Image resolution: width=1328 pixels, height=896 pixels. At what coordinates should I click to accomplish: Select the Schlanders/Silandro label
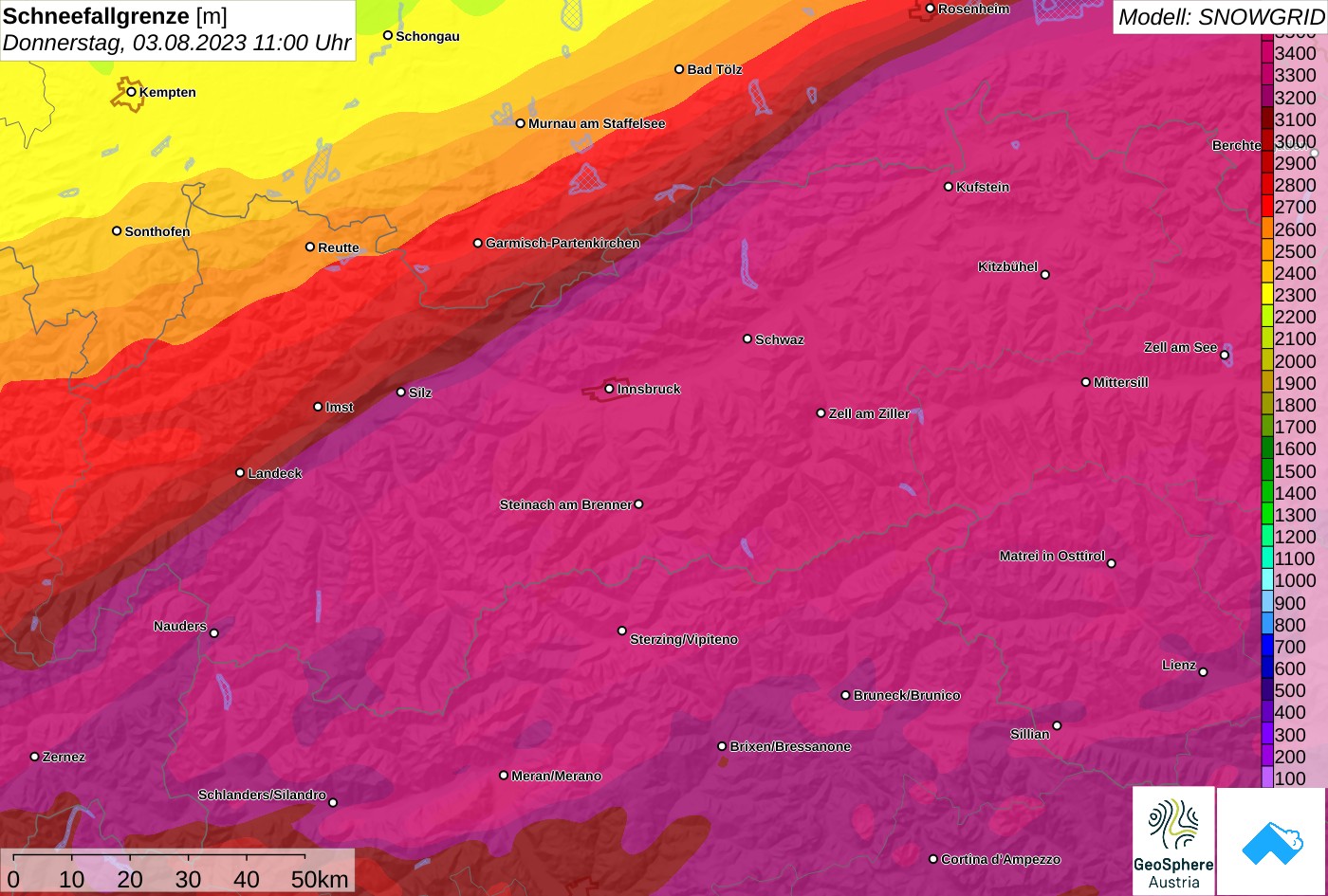tap(262, 795)
